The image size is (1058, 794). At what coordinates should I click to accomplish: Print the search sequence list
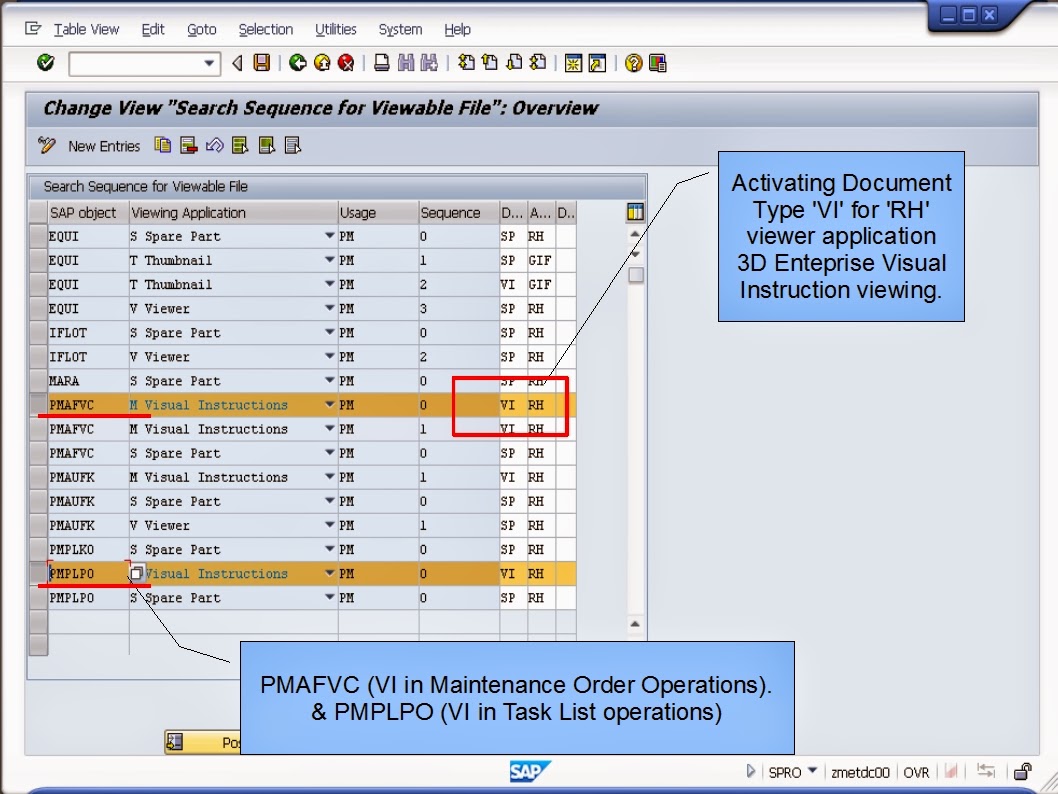[381, 63]
